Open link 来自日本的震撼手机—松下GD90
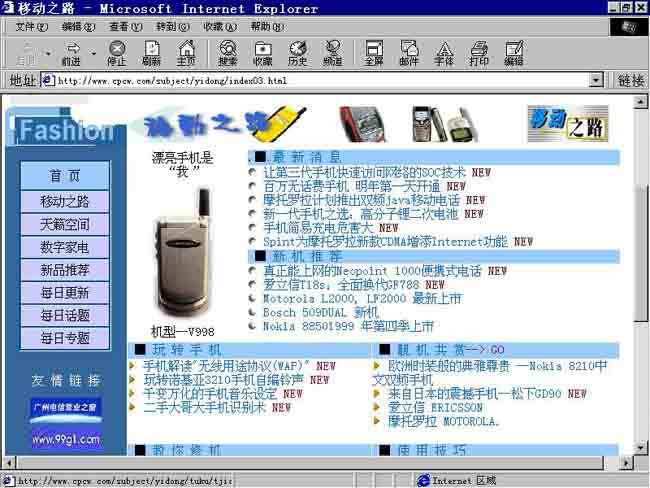 (x=475, y=393)
